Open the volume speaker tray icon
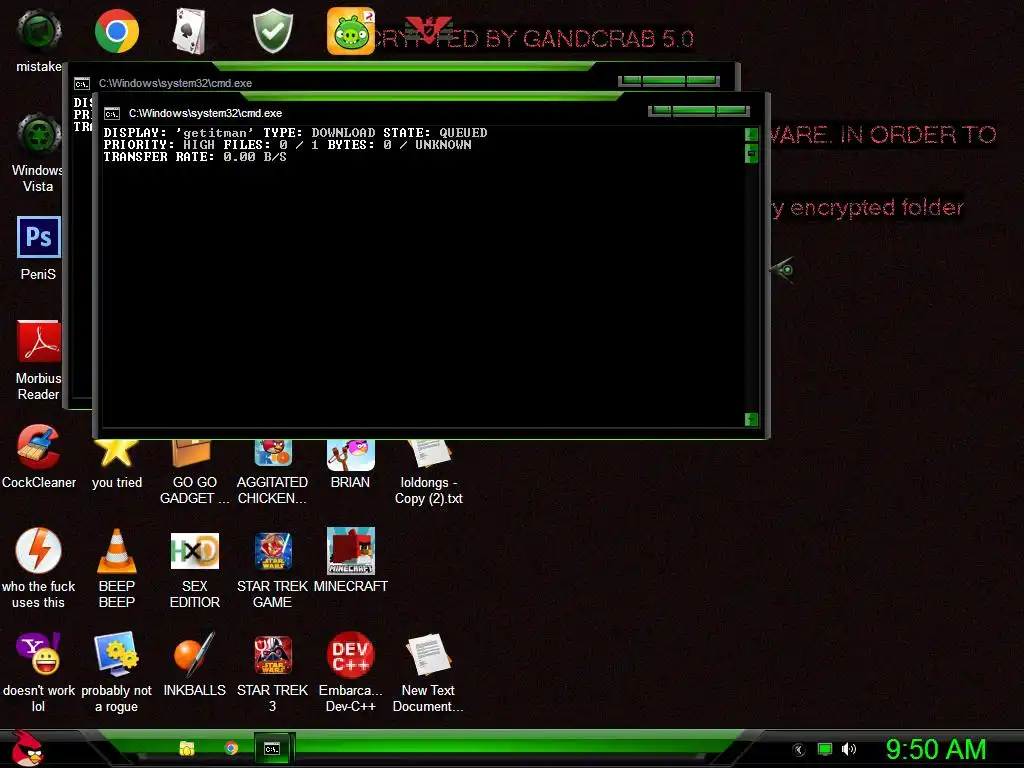The height and width of the screenshot is (768, 1024). pos(848,749)
